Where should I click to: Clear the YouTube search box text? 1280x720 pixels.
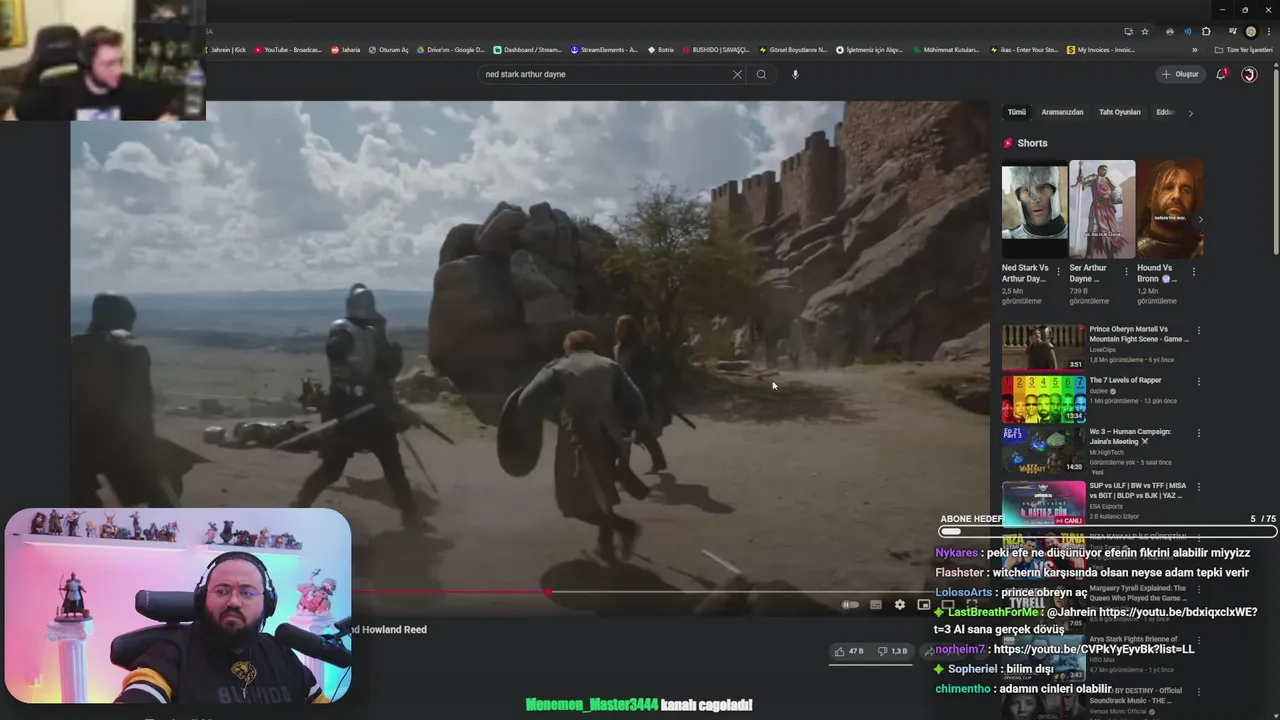737,74
